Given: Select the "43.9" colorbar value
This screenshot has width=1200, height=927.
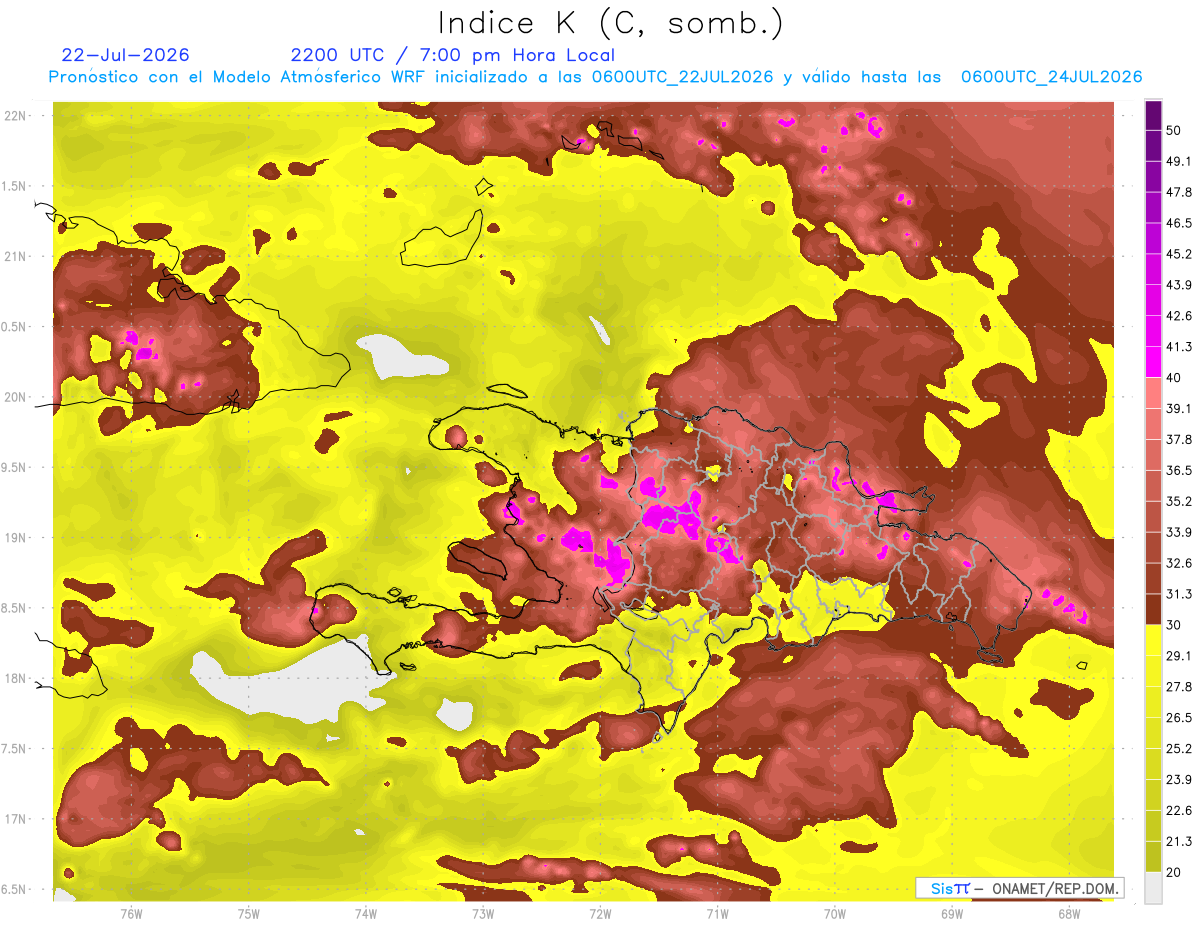Looking at the screenshot, I should click(x=1179, y=285).
